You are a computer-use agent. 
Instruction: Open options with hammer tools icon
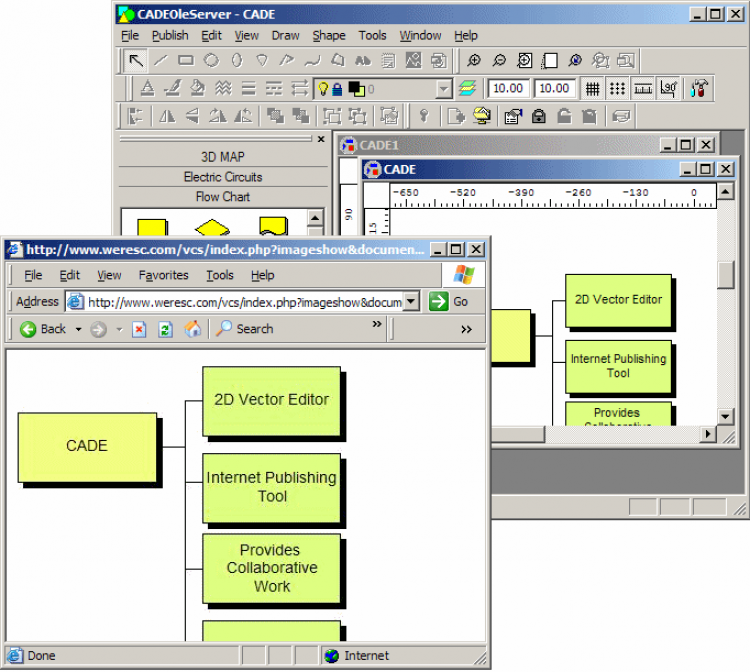coord(699,88)
